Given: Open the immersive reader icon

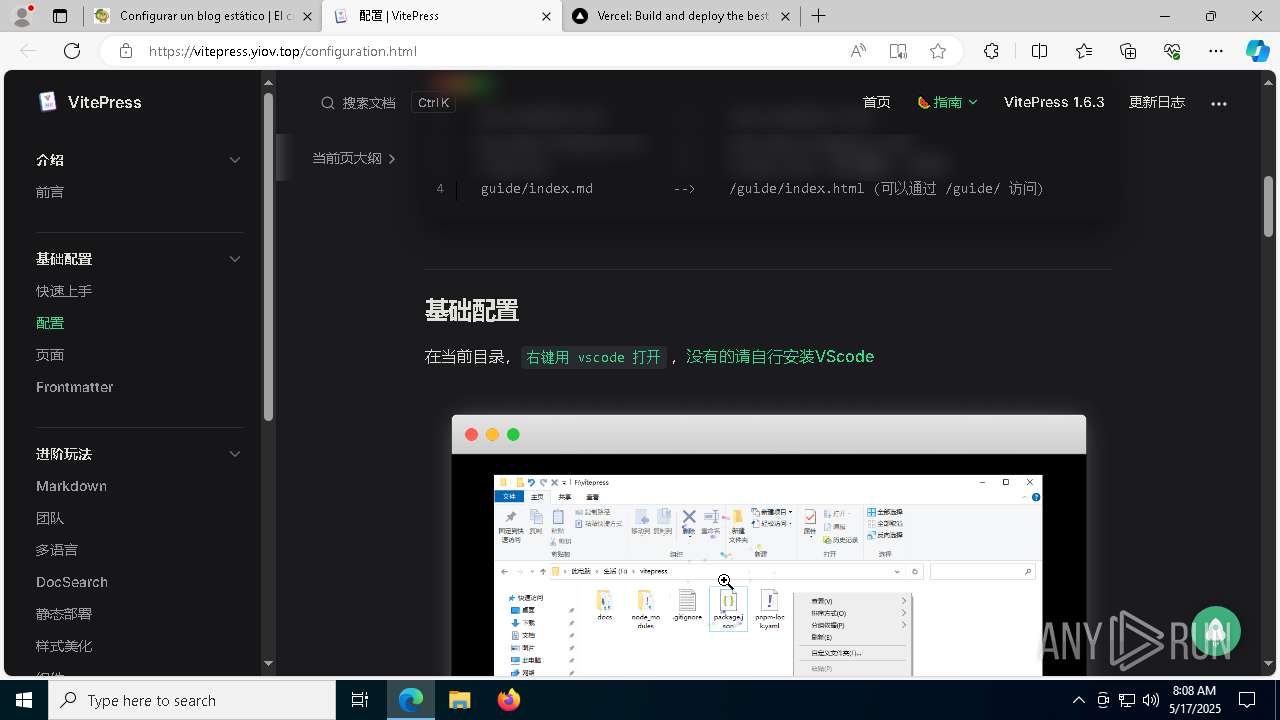Looking at the screenshot, I should point(898,51).
